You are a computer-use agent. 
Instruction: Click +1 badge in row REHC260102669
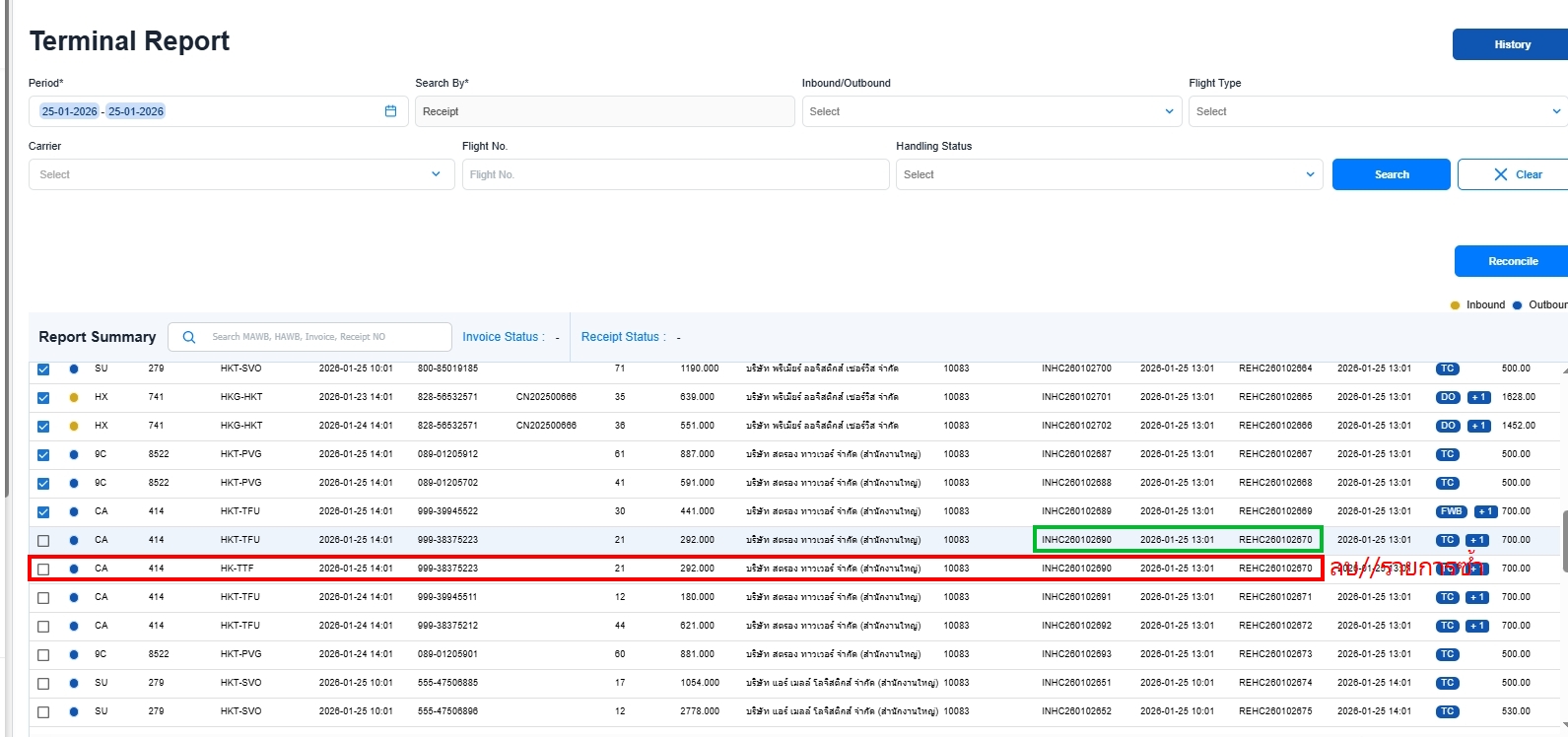(x=1485, y=511)
